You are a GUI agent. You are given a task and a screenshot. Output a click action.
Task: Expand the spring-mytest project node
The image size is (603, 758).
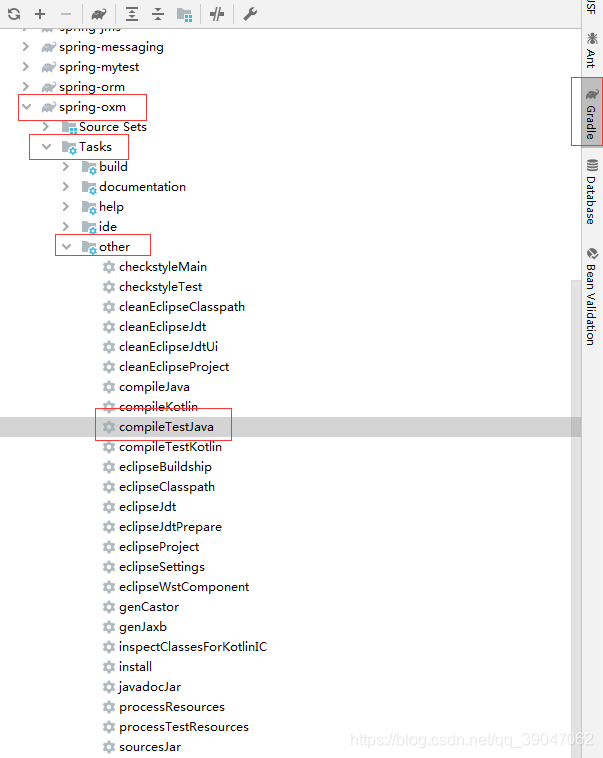click(x=26, y=67)
